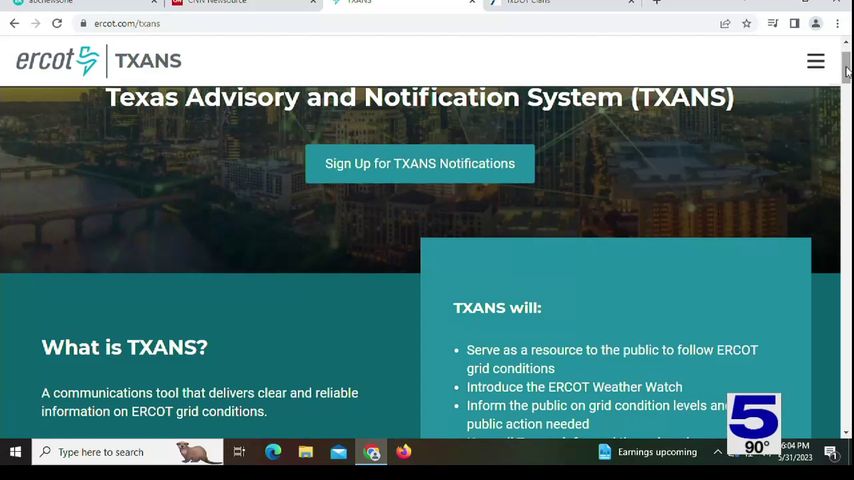Screen dimensions: 854x480
Task: Open Chrome's three-dot menu
Action: pyautogui.click(x=838, y=23)
